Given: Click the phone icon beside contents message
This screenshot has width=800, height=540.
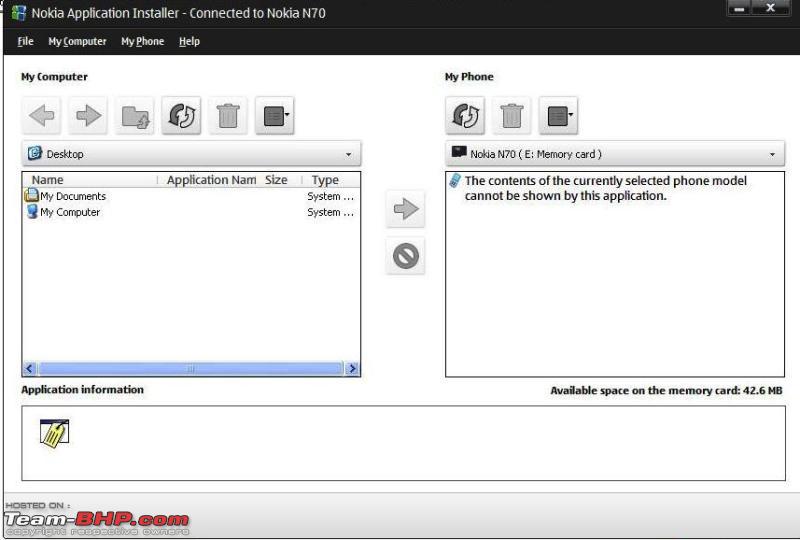Looking at the screenshot, I should point(455,180).
